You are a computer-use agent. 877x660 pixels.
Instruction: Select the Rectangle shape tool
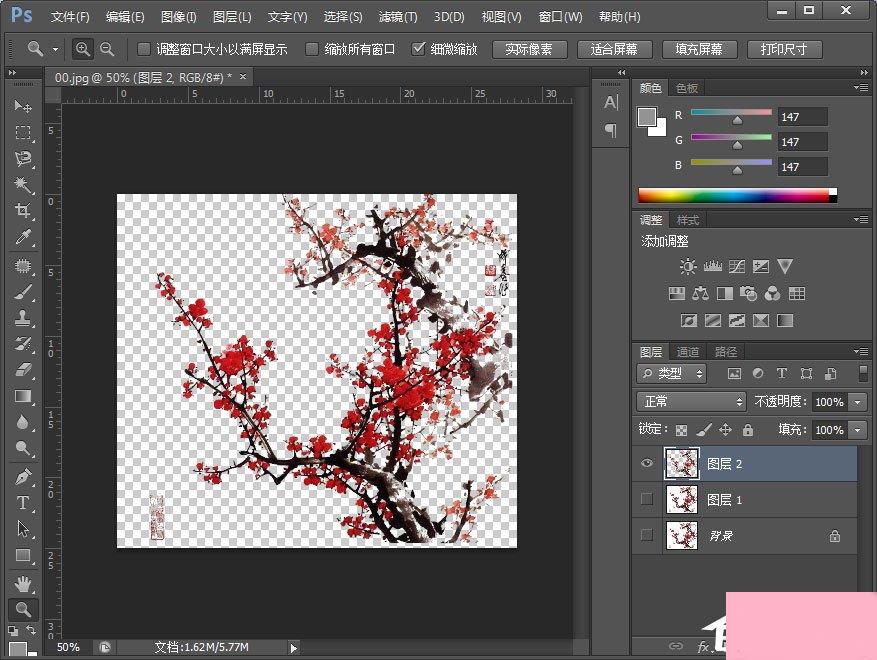coord(22,555)
